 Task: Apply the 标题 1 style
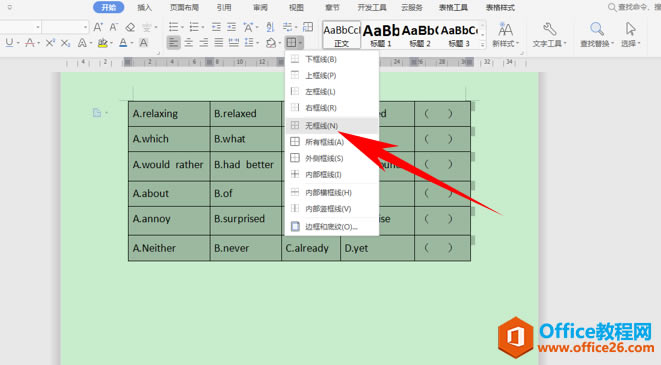pos(381,35)
